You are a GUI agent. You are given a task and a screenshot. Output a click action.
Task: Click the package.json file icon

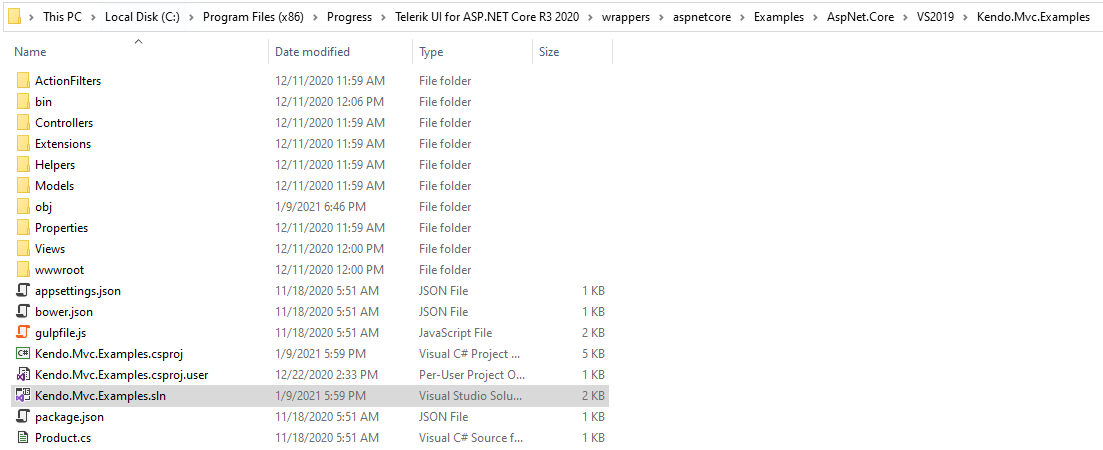click(23, 417)
